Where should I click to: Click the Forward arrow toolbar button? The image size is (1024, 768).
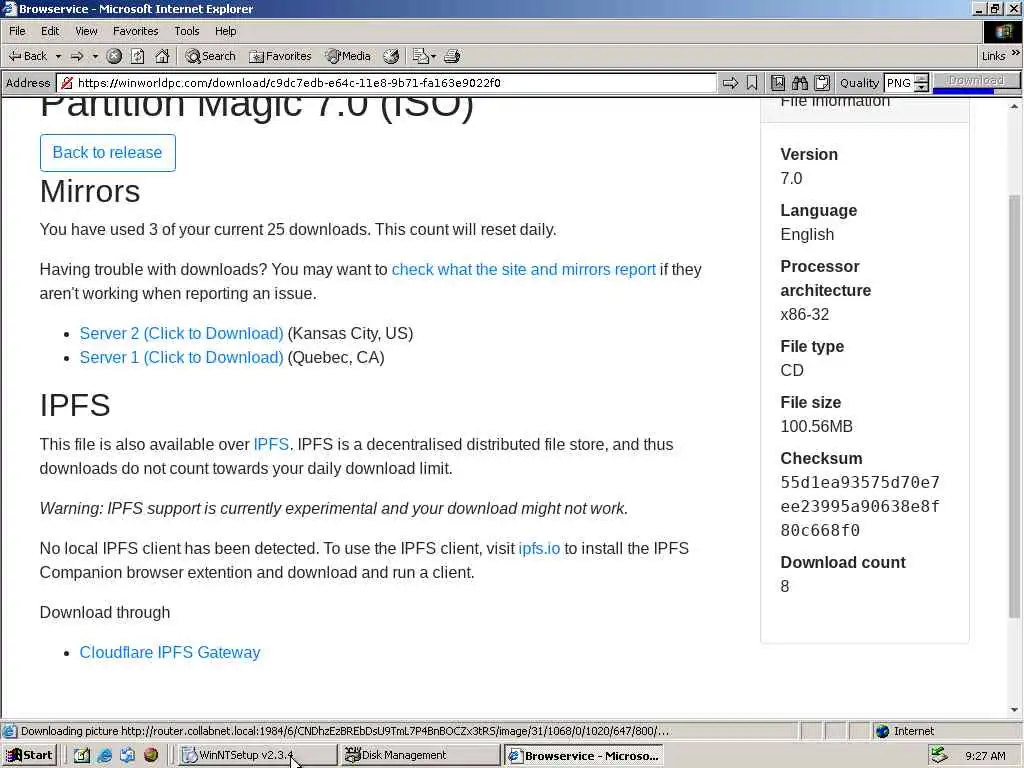77,56
